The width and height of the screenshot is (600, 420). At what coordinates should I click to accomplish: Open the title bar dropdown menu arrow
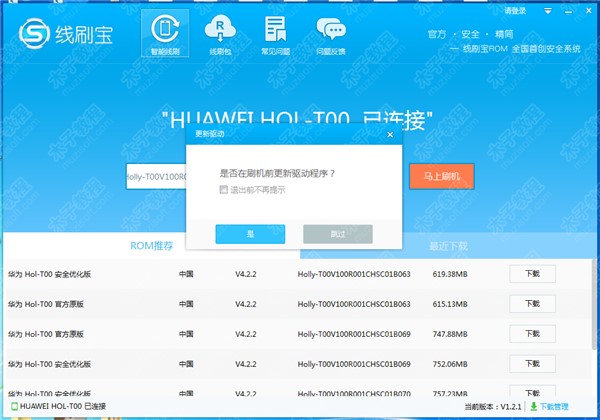tap(548, 11)
